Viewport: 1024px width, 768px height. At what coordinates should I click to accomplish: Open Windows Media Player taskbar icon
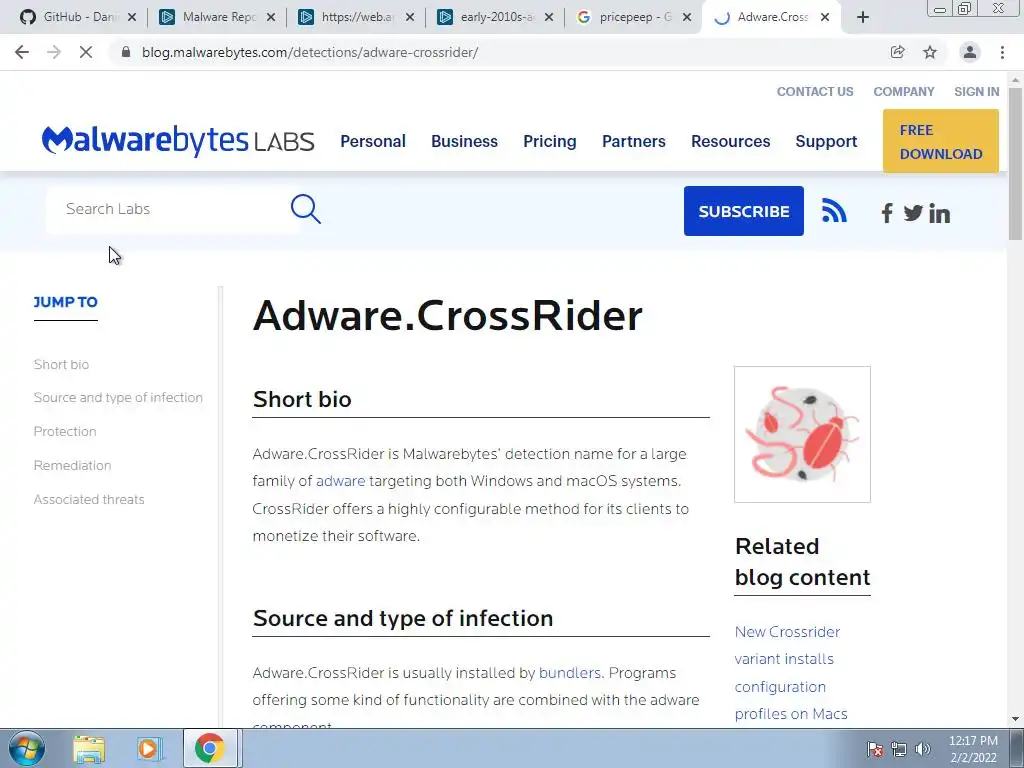[149, 749]
